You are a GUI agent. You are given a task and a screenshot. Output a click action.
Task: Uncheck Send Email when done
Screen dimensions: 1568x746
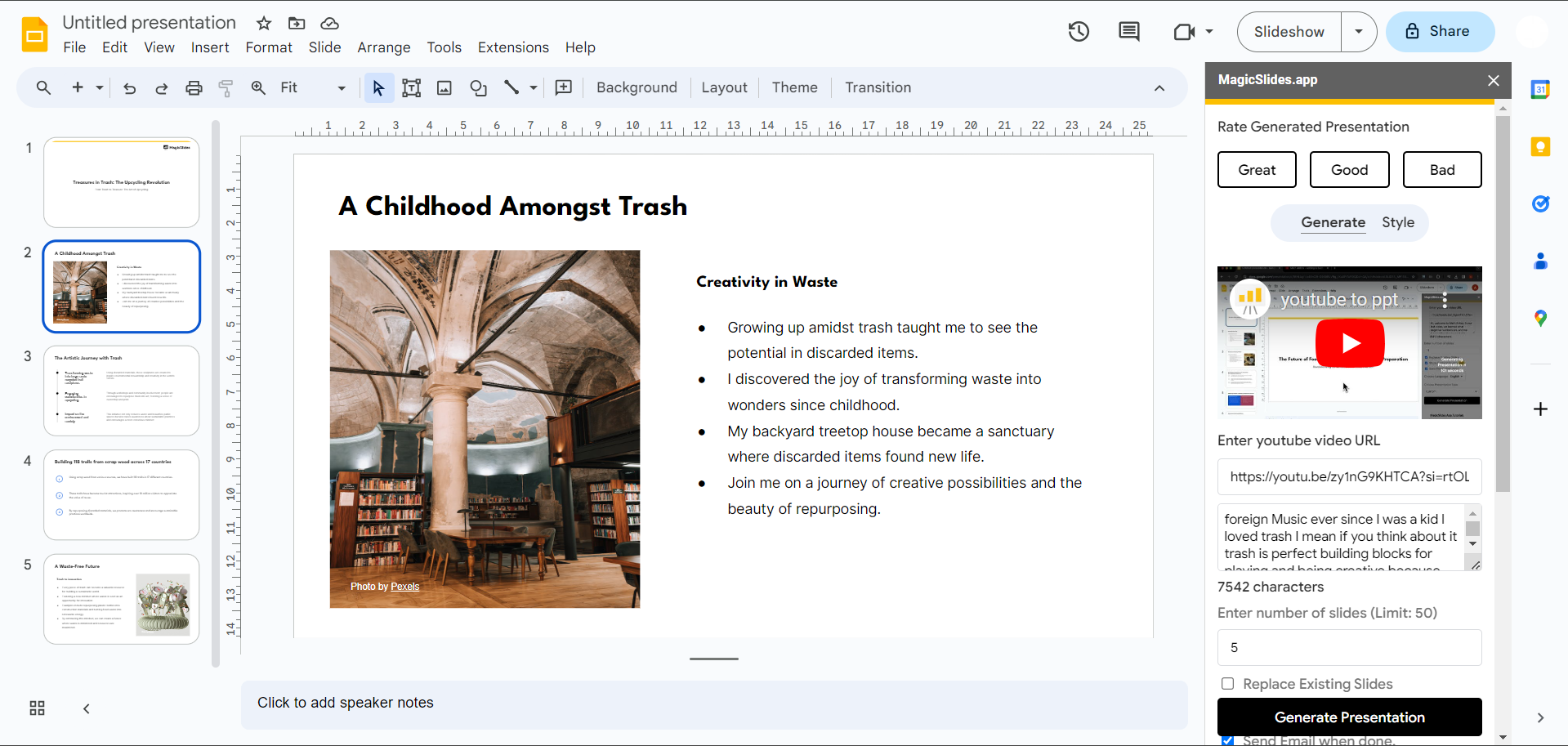point(1227,740)
